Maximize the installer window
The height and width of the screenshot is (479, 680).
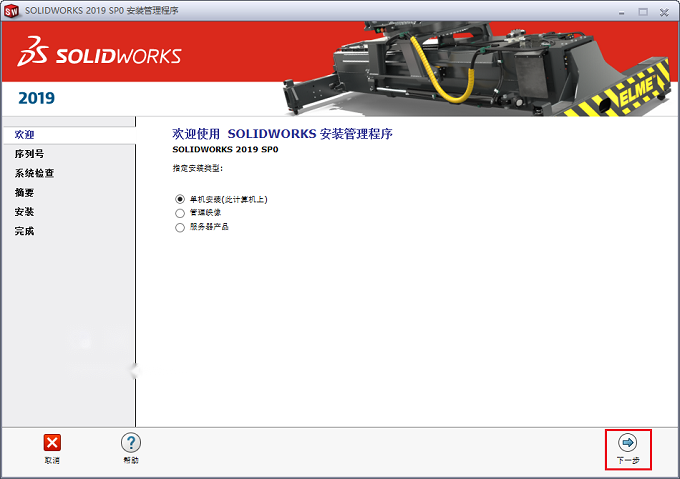click(643, 12)
